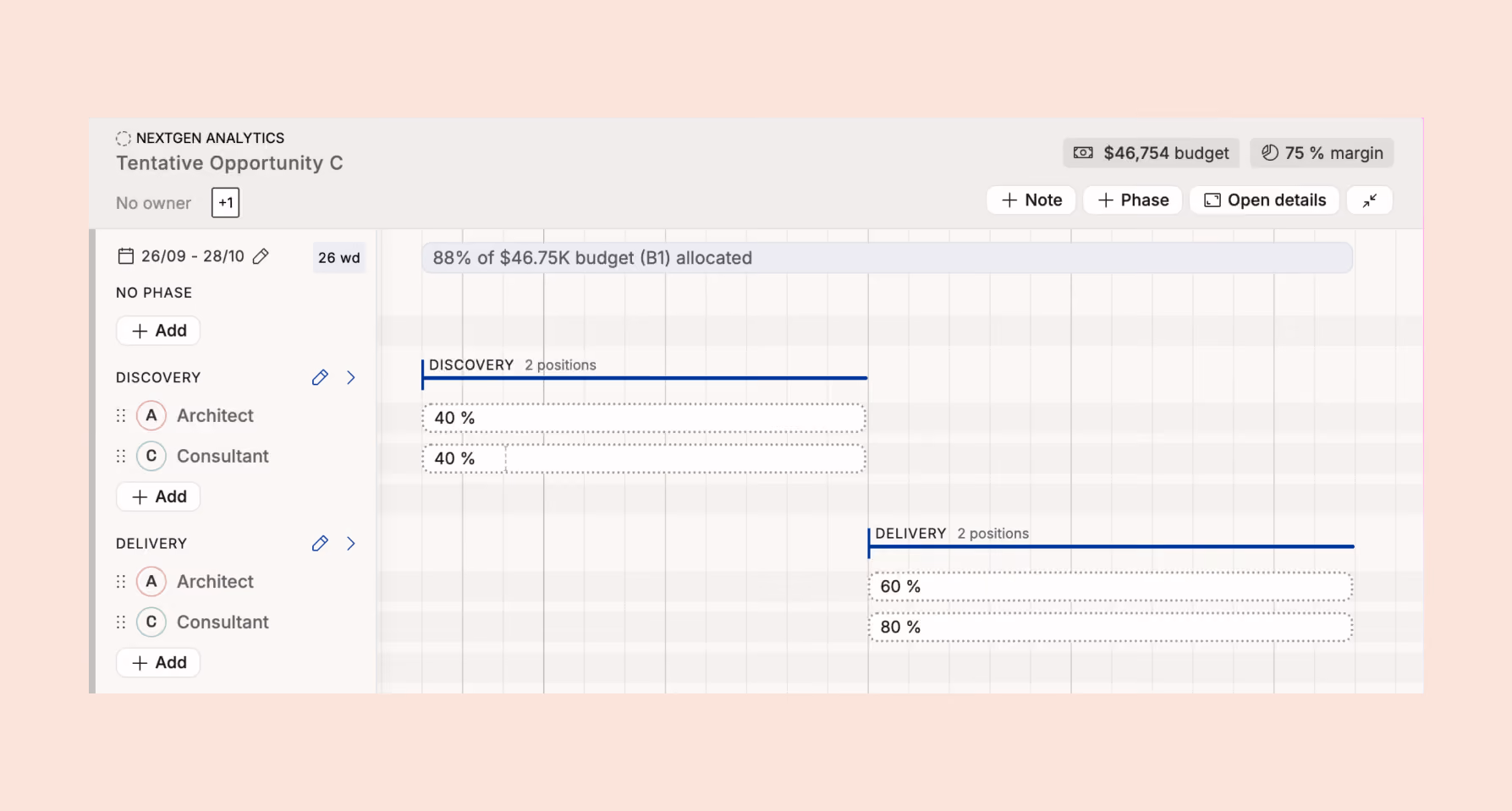Add a position under Delivery

coord(158,662)
